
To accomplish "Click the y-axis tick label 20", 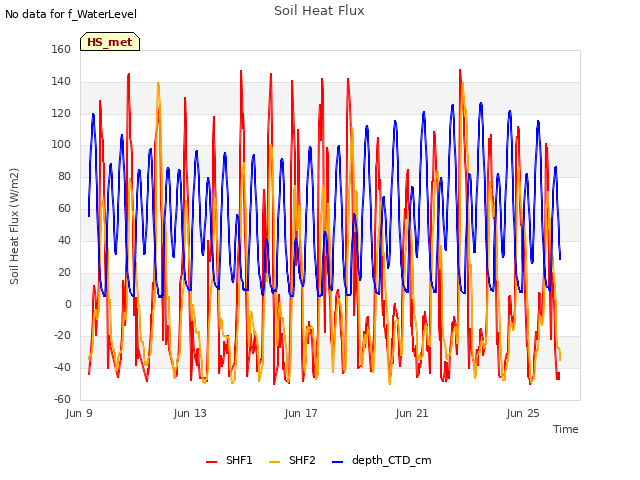I will coord(64,272).
